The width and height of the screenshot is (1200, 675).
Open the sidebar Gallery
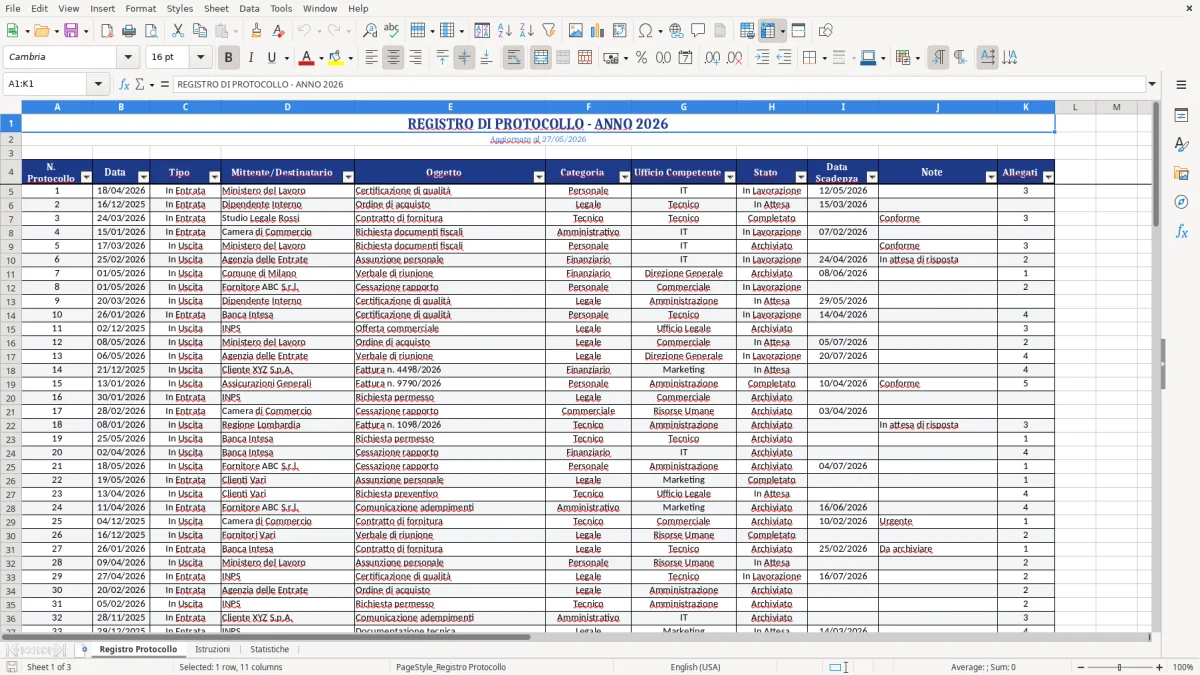[x=1181, y=173]
